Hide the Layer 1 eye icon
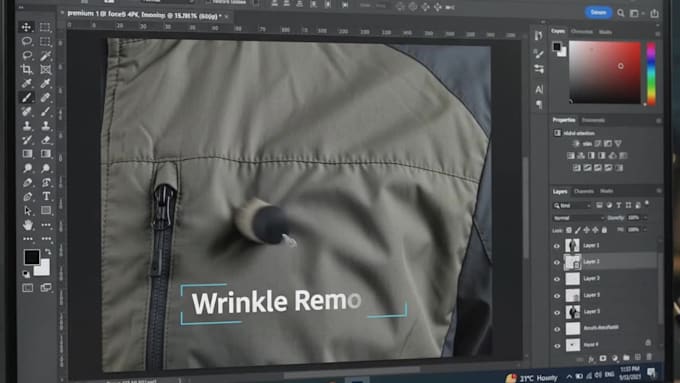This screenshot has height=383, width=680. pos(557,246)
